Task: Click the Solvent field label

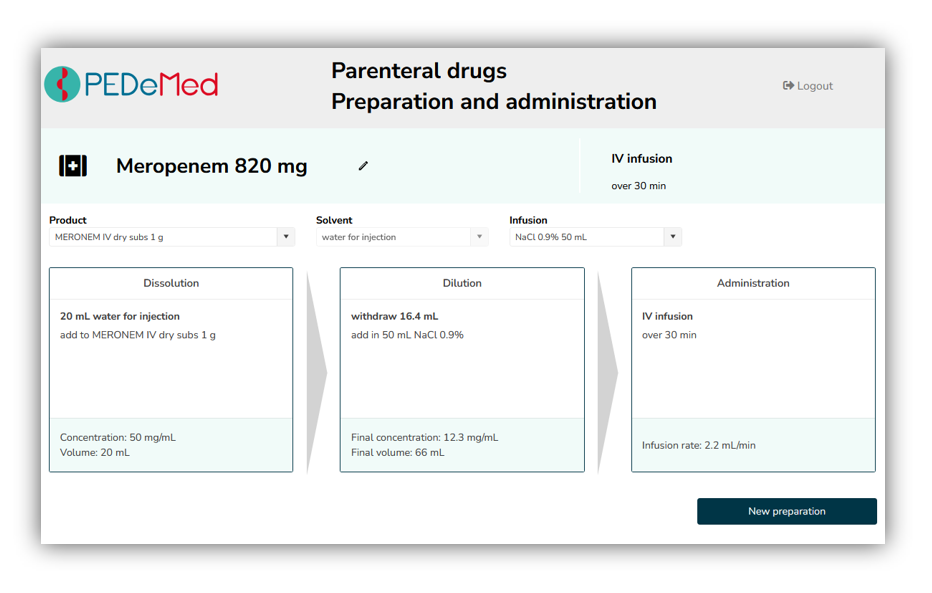Action: (334, 220)
